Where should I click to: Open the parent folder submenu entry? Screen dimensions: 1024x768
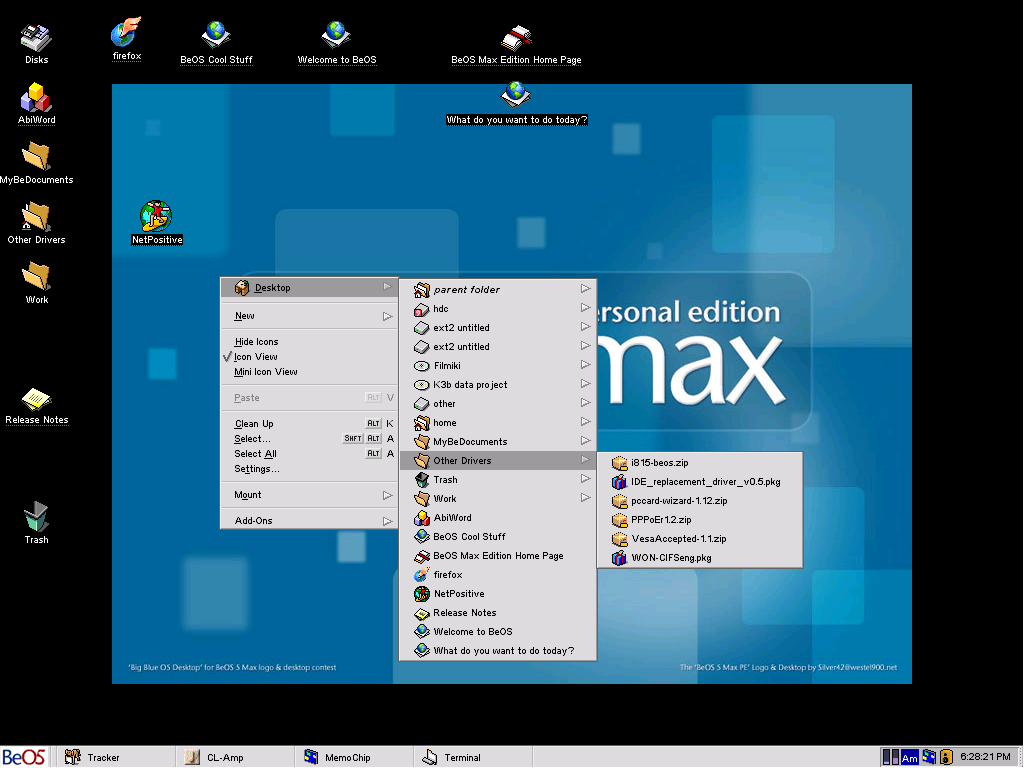tap(498, 289)
